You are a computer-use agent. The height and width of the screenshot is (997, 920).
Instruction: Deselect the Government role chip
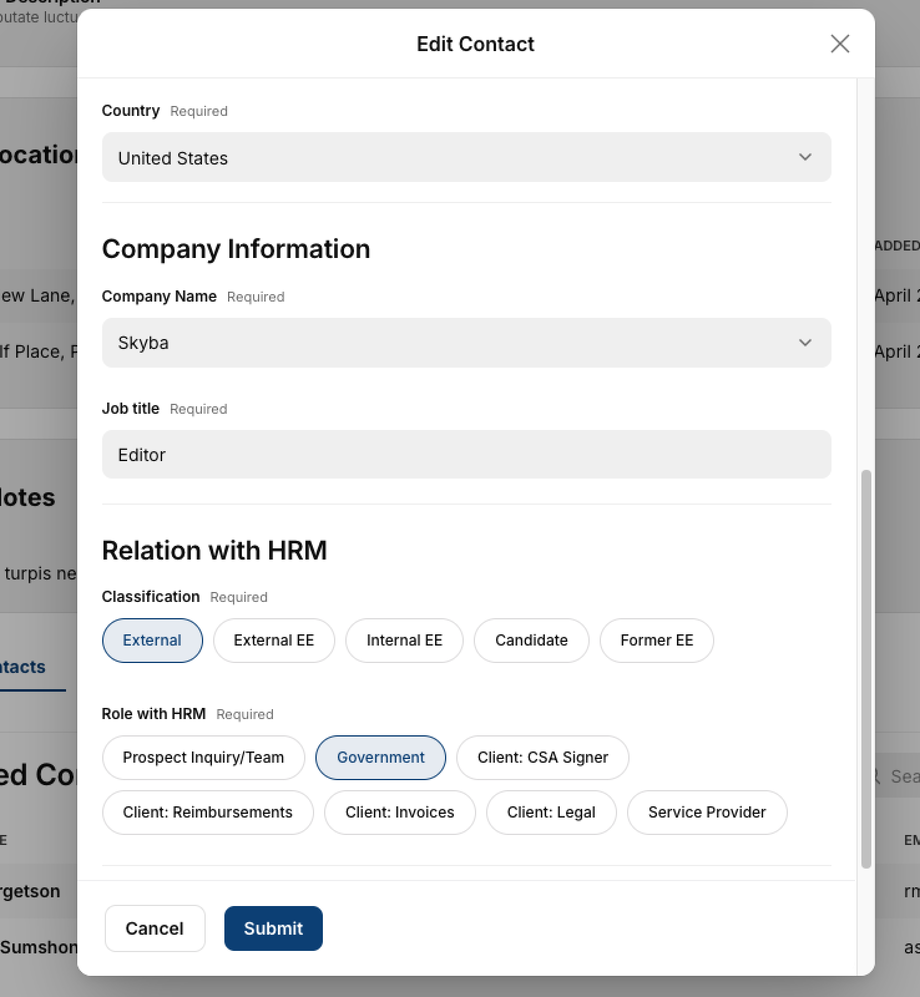pos(380,758)
